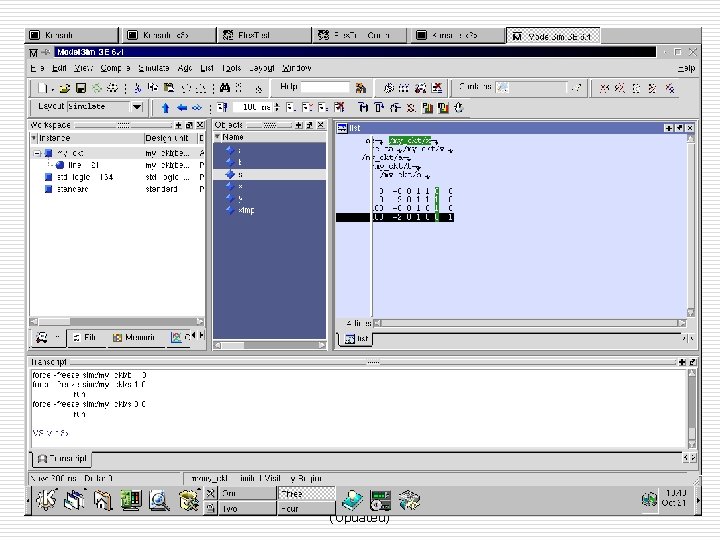Toggle triangle on the Instance column header
720x540 pixels.
pyautogui.click(x=34, y=138)
